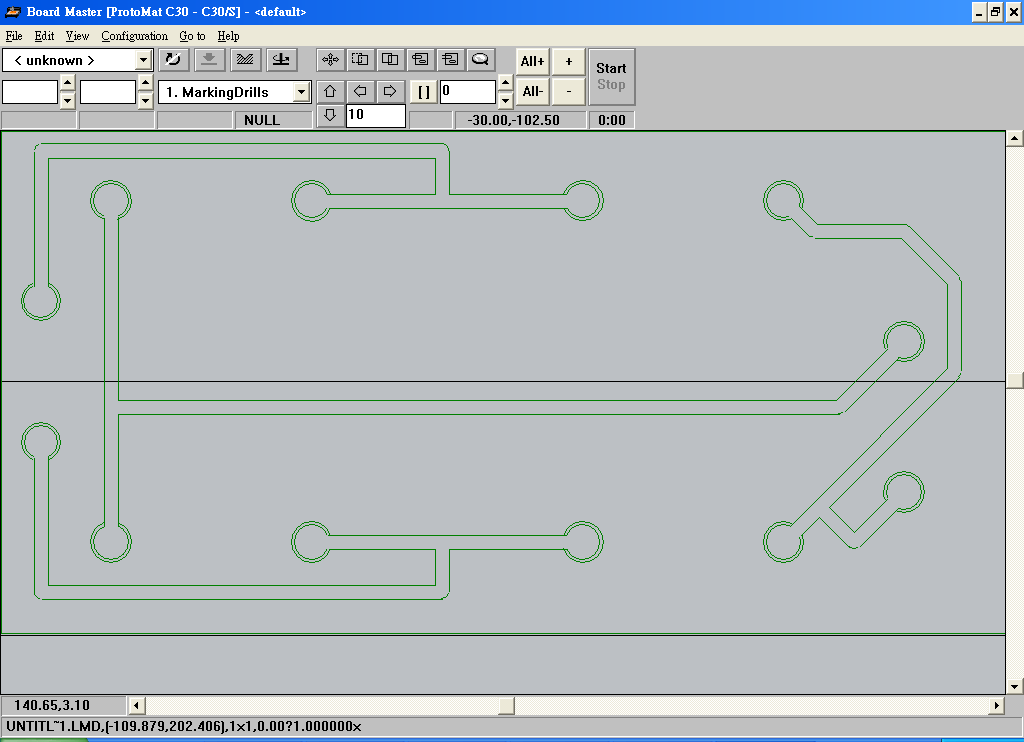This screenshot has width=1024, height=742.
Task: Click the square brackets button
Action: pyautogui.click(x=423, y=92)
